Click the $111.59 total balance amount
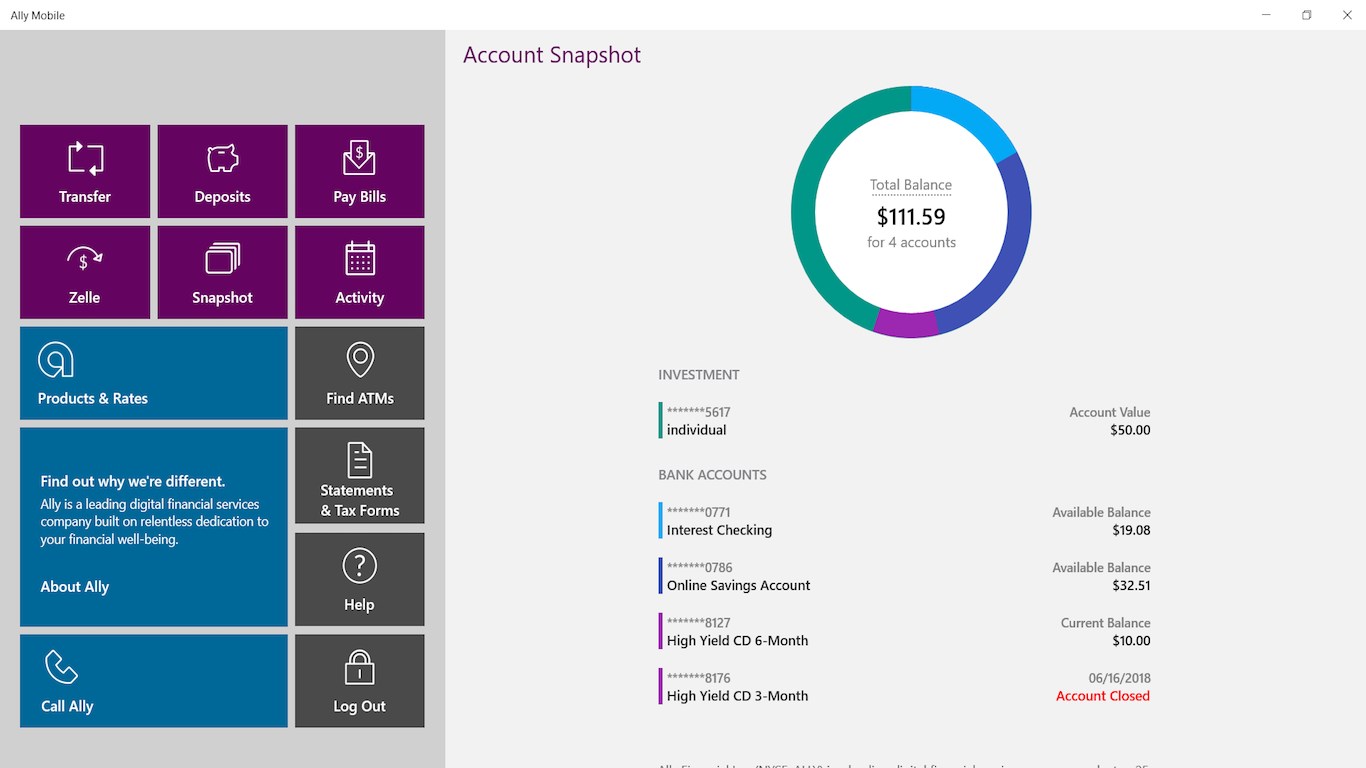 click(x=911, y=216)
